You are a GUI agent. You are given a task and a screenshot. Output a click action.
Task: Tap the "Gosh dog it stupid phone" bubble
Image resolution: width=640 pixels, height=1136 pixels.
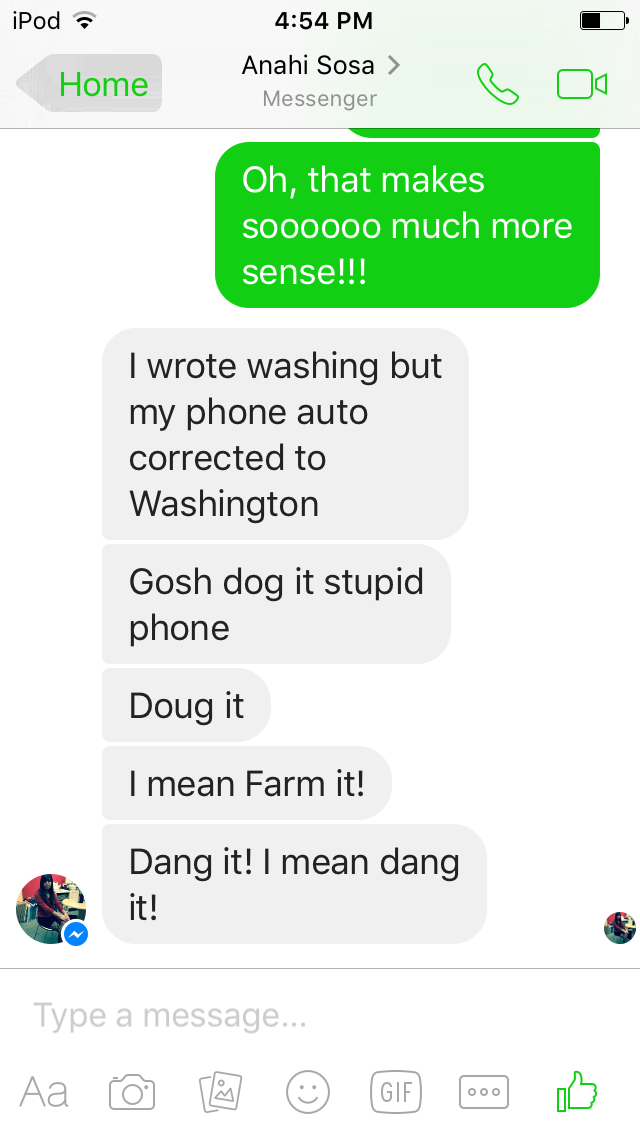click(276, 604)
